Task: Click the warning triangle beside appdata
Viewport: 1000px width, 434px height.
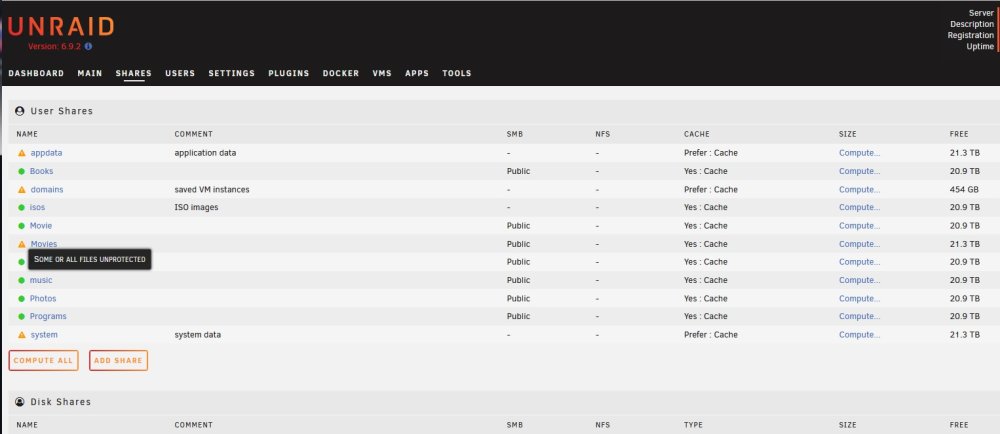Action: (22, 153)
